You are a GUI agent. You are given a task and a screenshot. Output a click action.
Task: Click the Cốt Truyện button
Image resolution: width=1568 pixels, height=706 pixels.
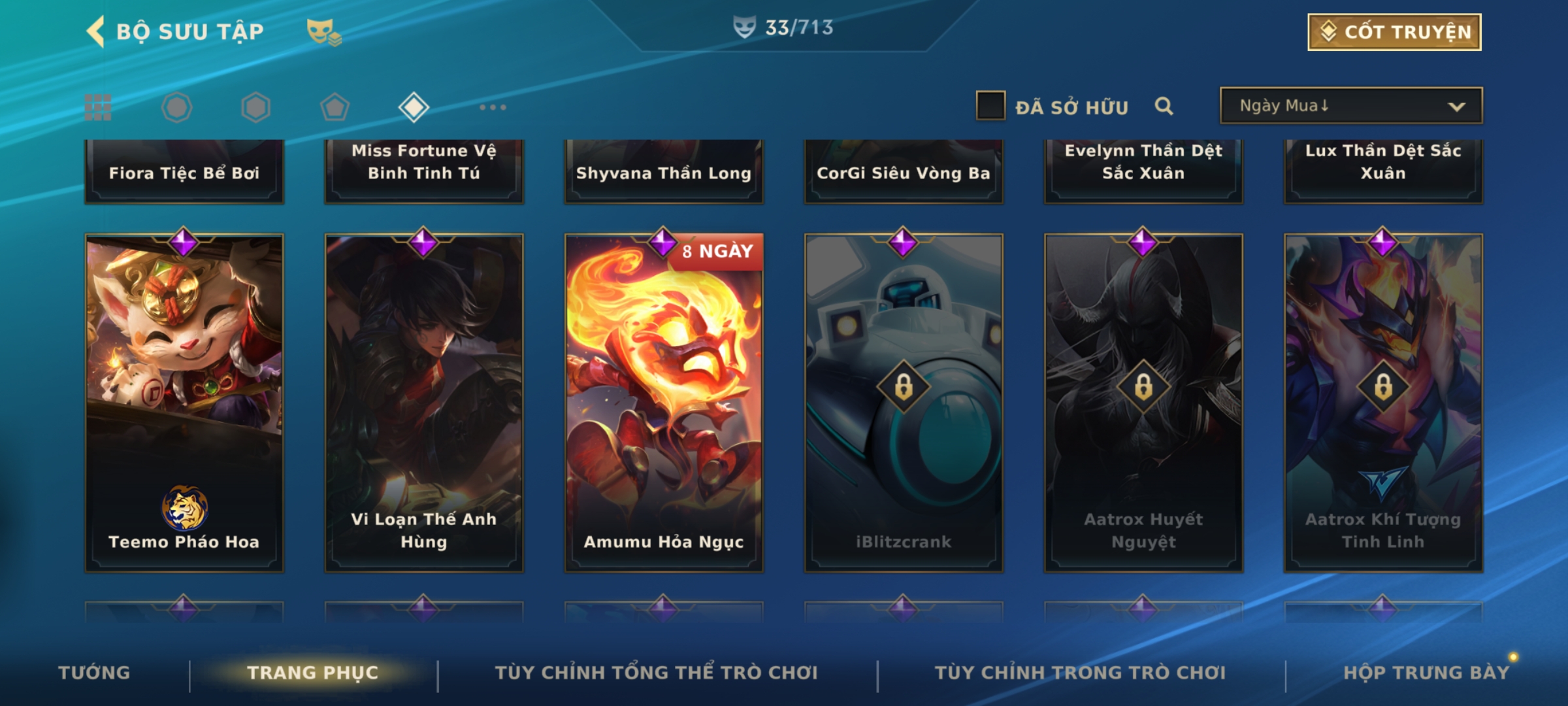pyautogui.click(x=1394, y=32)
